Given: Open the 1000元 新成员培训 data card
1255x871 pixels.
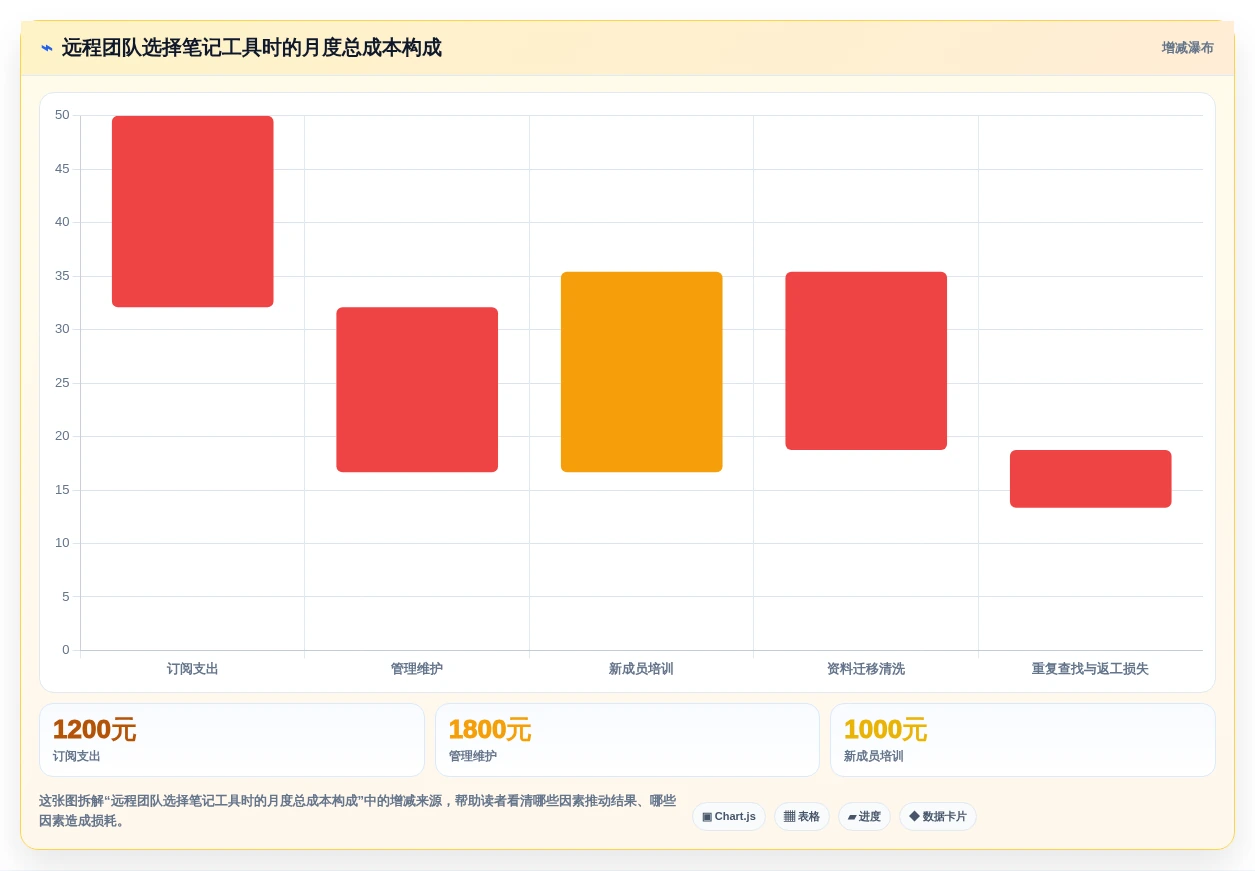Looking at the screenshot, I should [1023, 740].
